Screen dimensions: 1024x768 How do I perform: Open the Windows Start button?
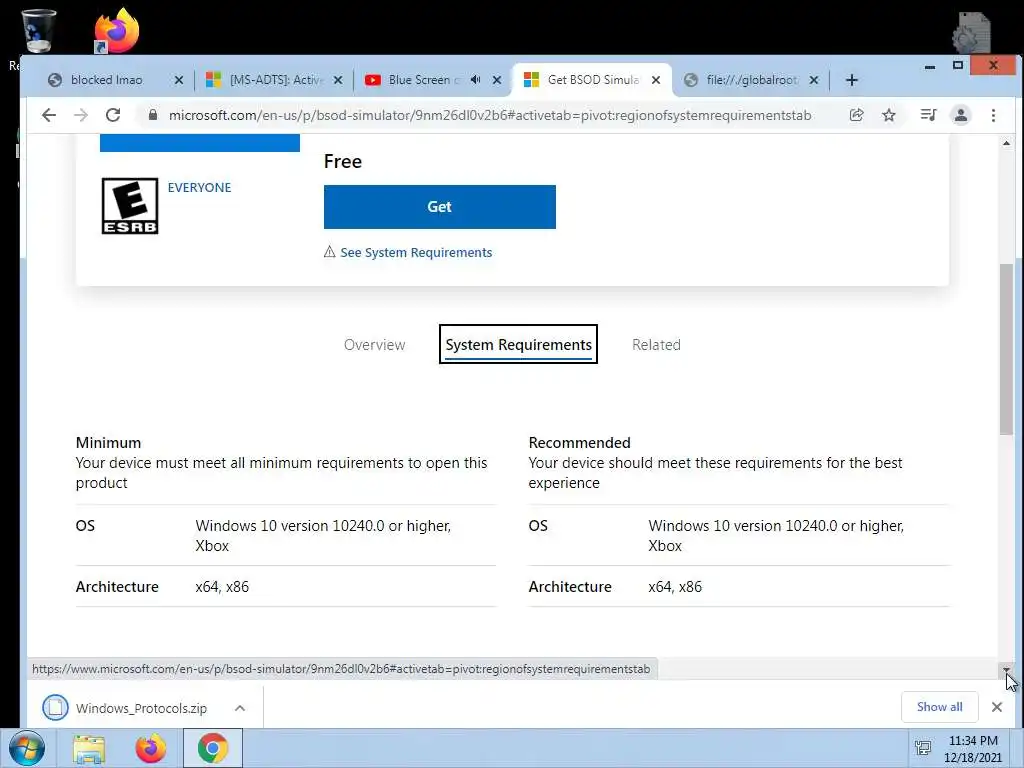tap(27, 748)
